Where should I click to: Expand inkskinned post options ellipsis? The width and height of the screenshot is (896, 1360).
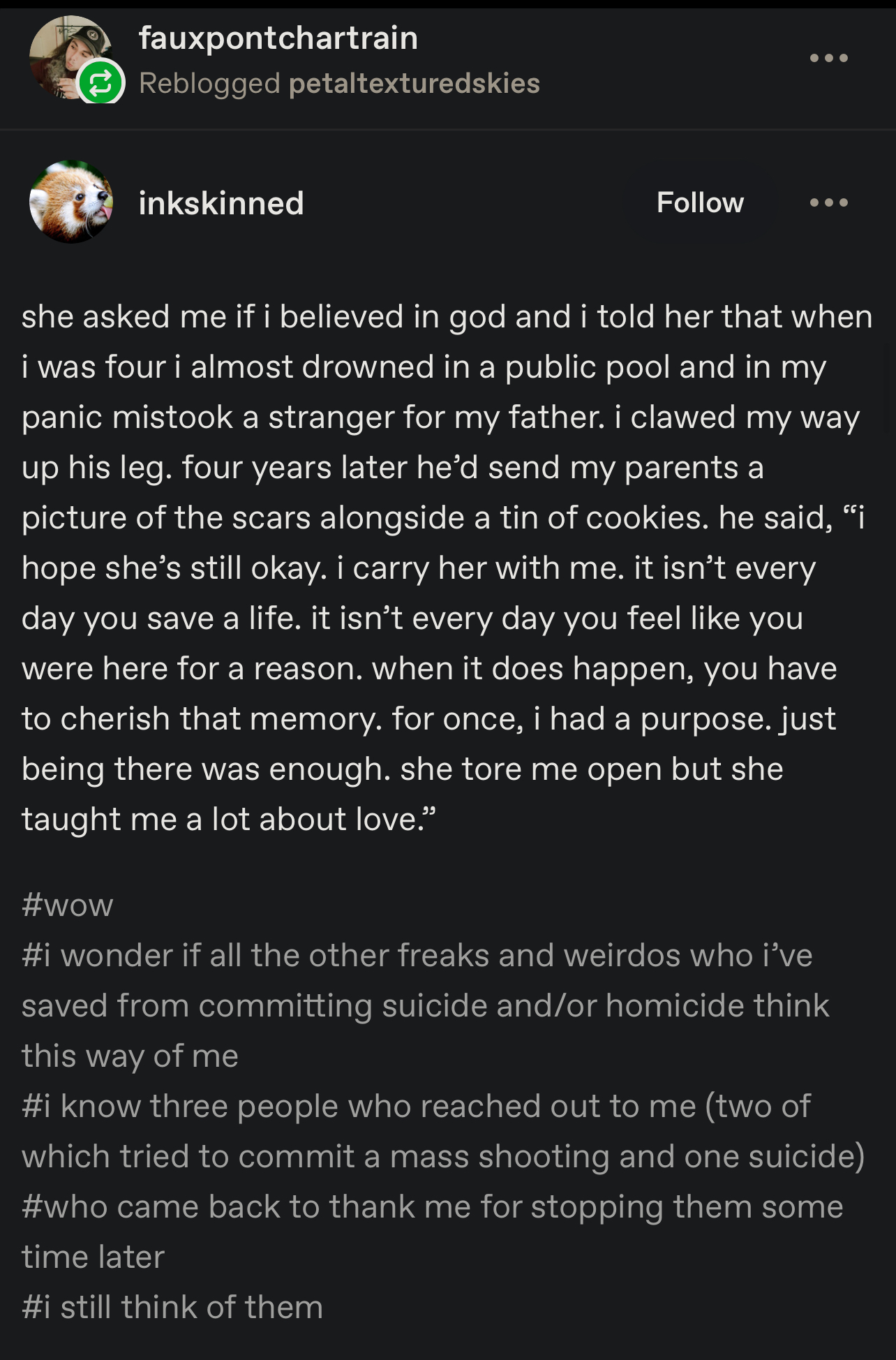coord(829,202)
